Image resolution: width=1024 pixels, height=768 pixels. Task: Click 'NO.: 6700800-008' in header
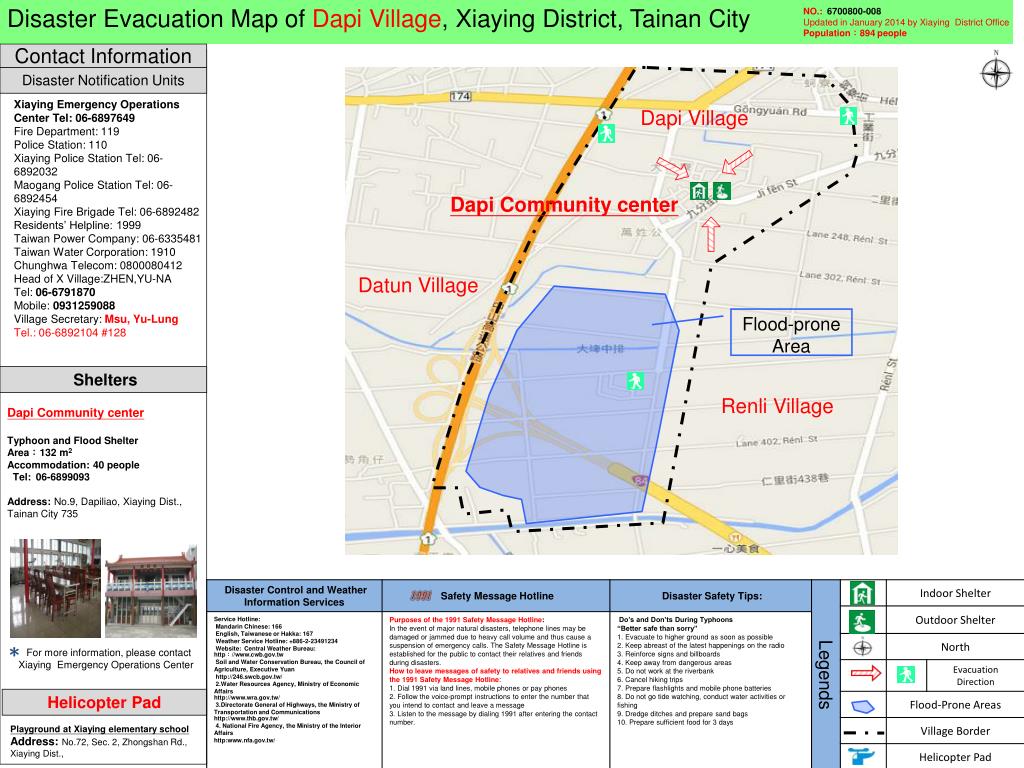tap(842, 11)
